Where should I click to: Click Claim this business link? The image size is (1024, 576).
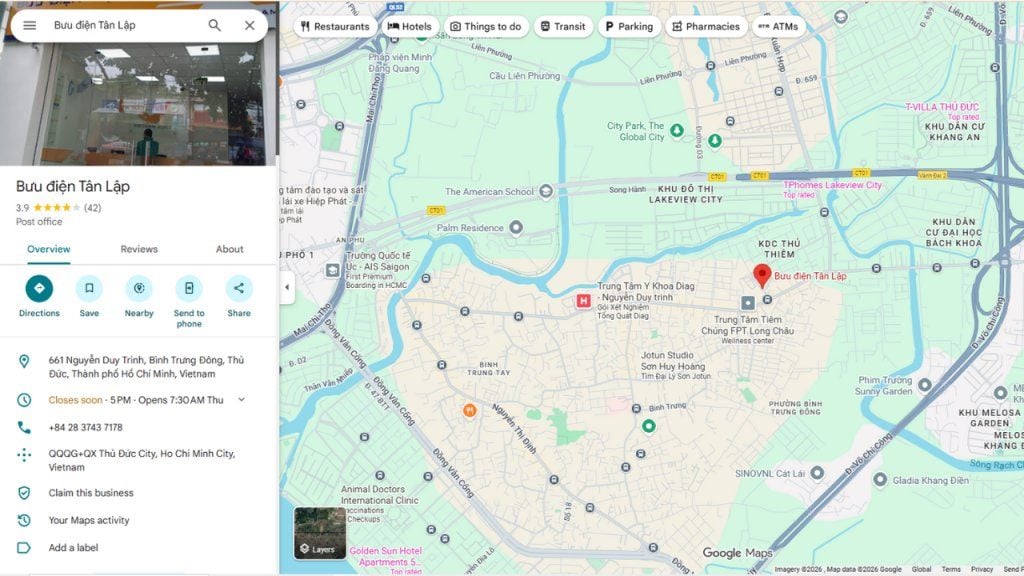[x=91, y=493]
